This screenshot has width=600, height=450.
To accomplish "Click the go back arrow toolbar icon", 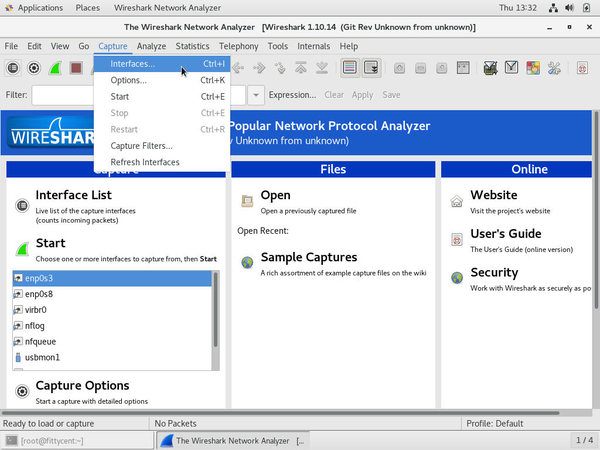I will (x=238, y=68).
